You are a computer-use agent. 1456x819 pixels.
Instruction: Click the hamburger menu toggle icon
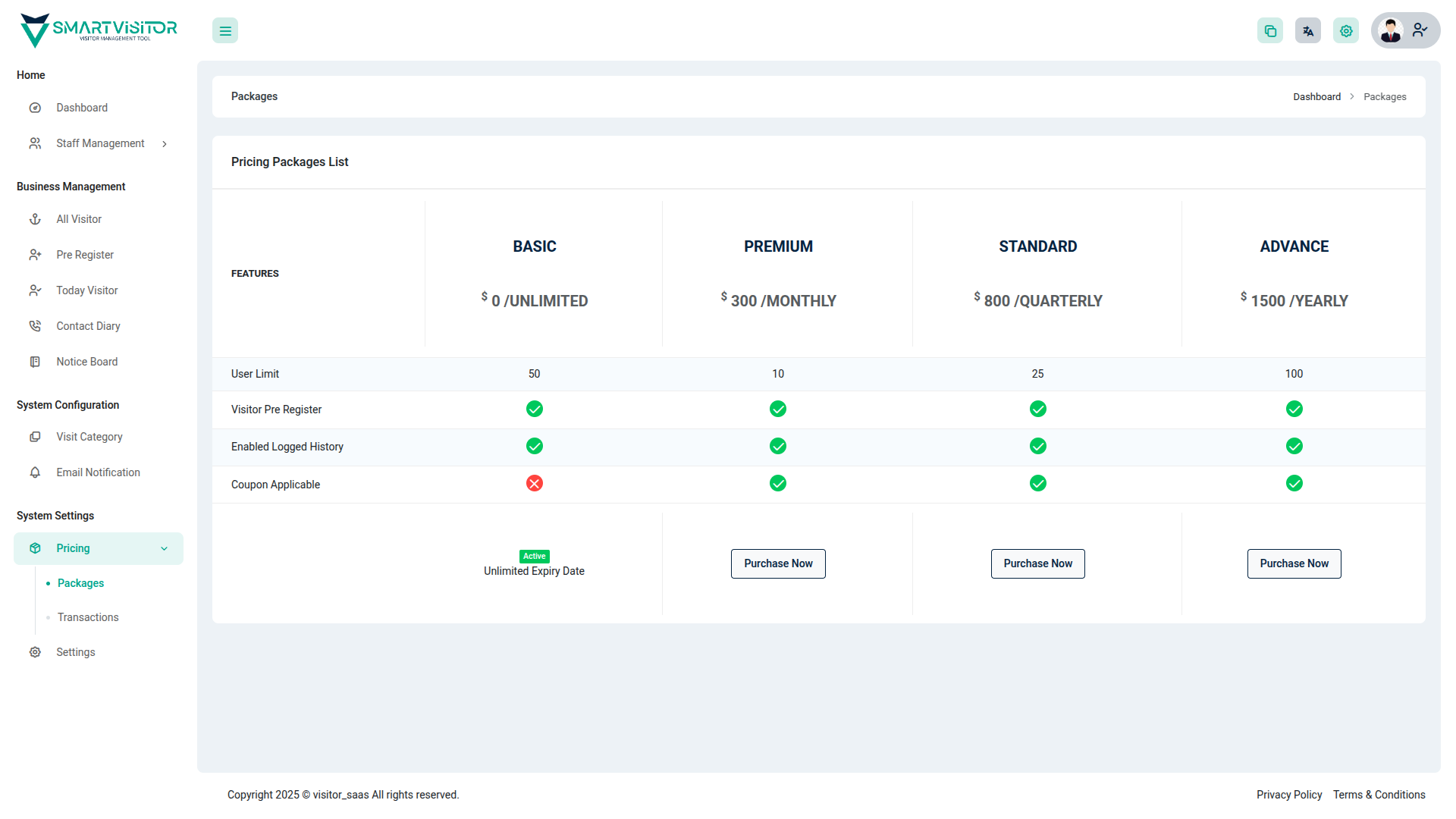(225, 31)
